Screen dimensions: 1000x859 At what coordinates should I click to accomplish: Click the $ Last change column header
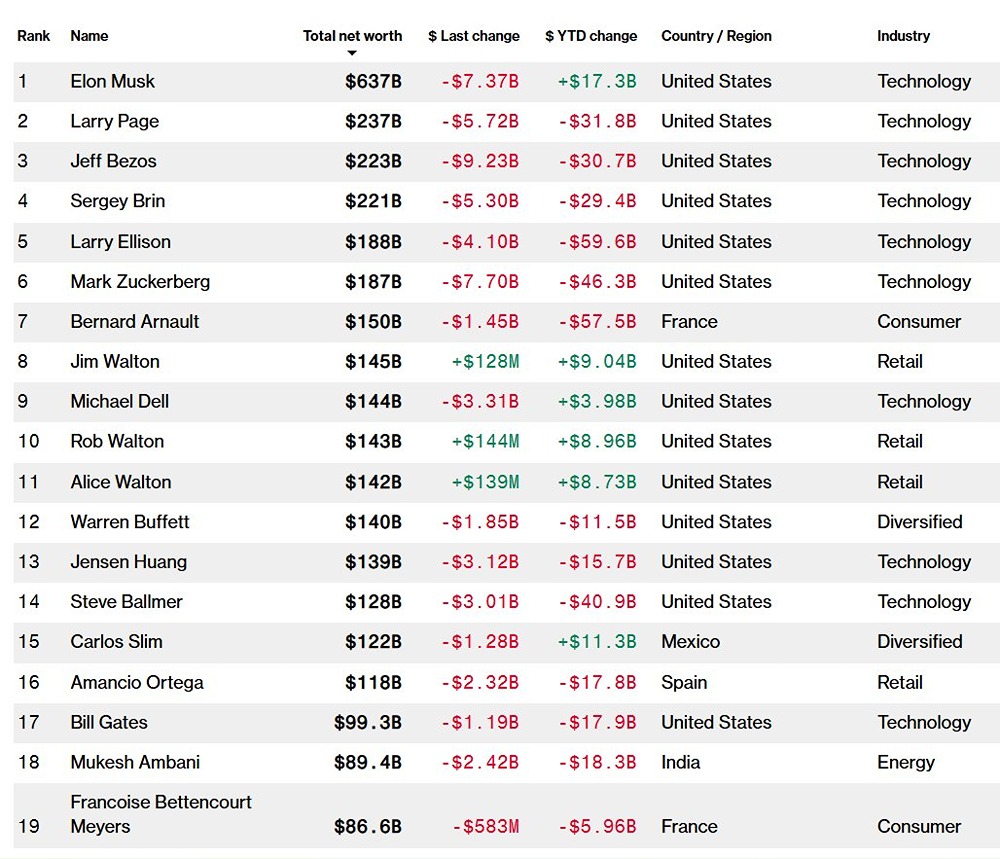[x=473, y=36]
